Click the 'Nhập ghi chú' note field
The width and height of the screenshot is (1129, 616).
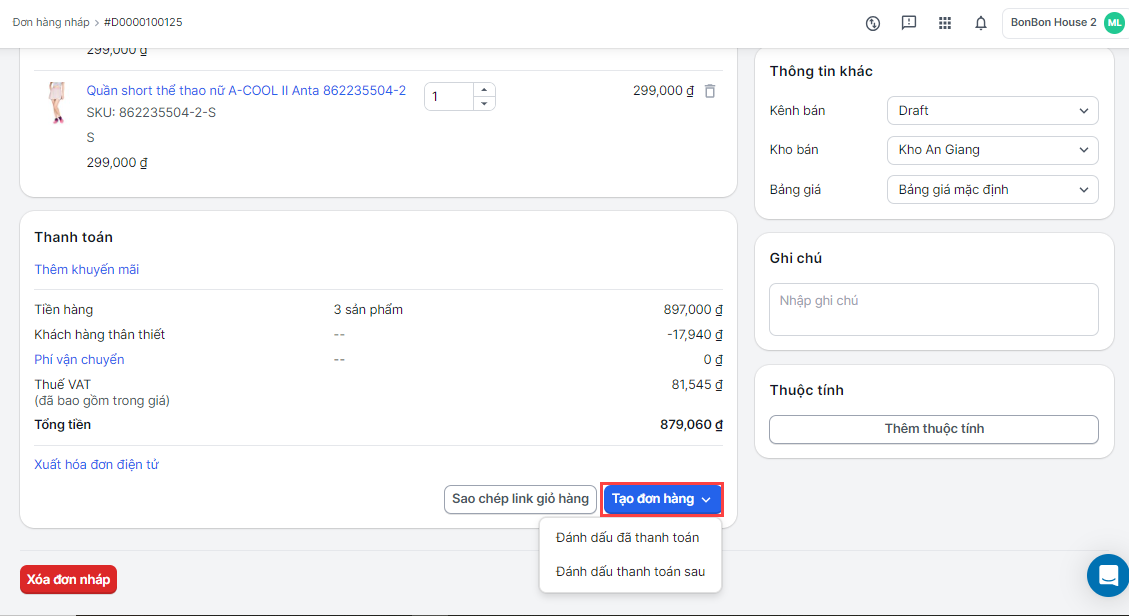[x=933, y=309]
